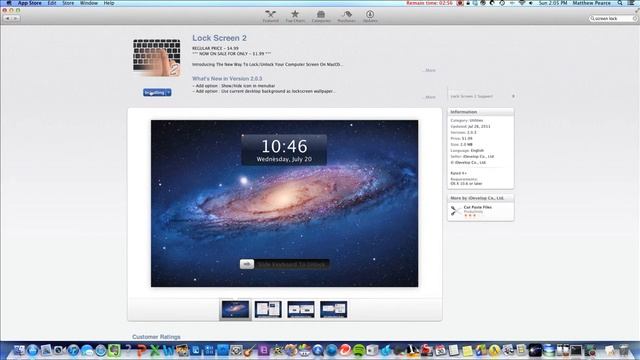The height and width of the screenshot is (360, 640).
Task: Click the Matthew Pearce user menu
Action: (591, 3)
